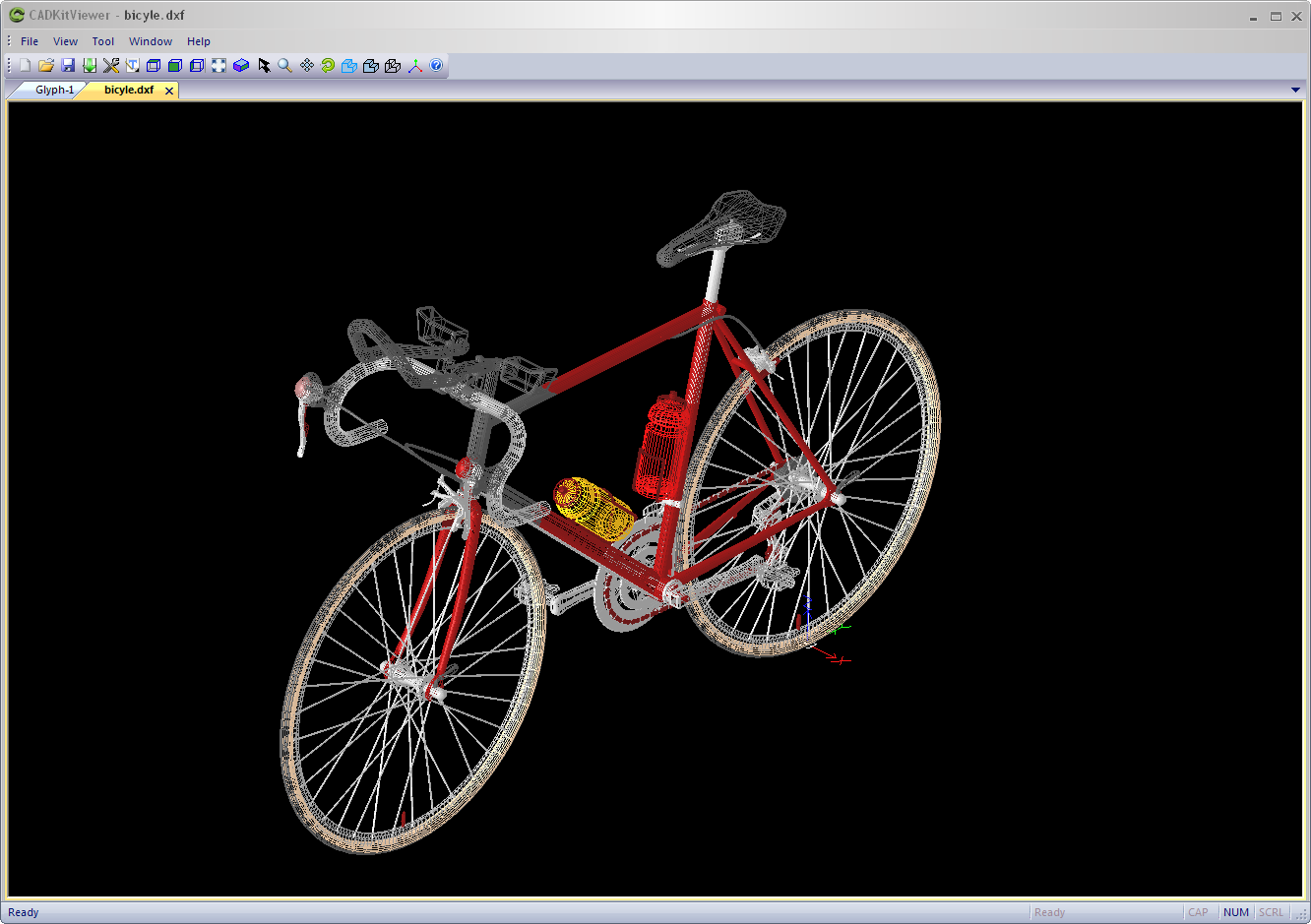Toggle SCRL indicator in status bar

coord(1271,912)
